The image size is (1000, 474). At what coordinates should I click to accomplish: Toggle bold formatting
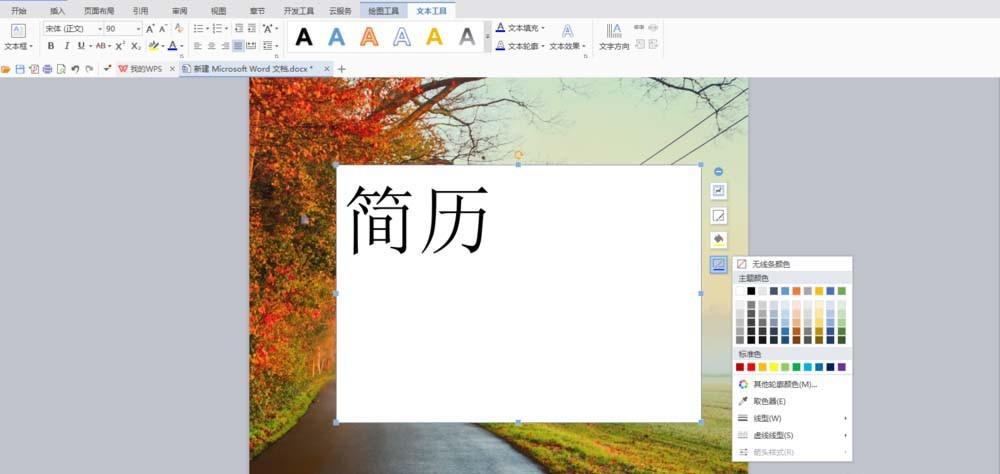pyautogui.click(x=51, y=46)
